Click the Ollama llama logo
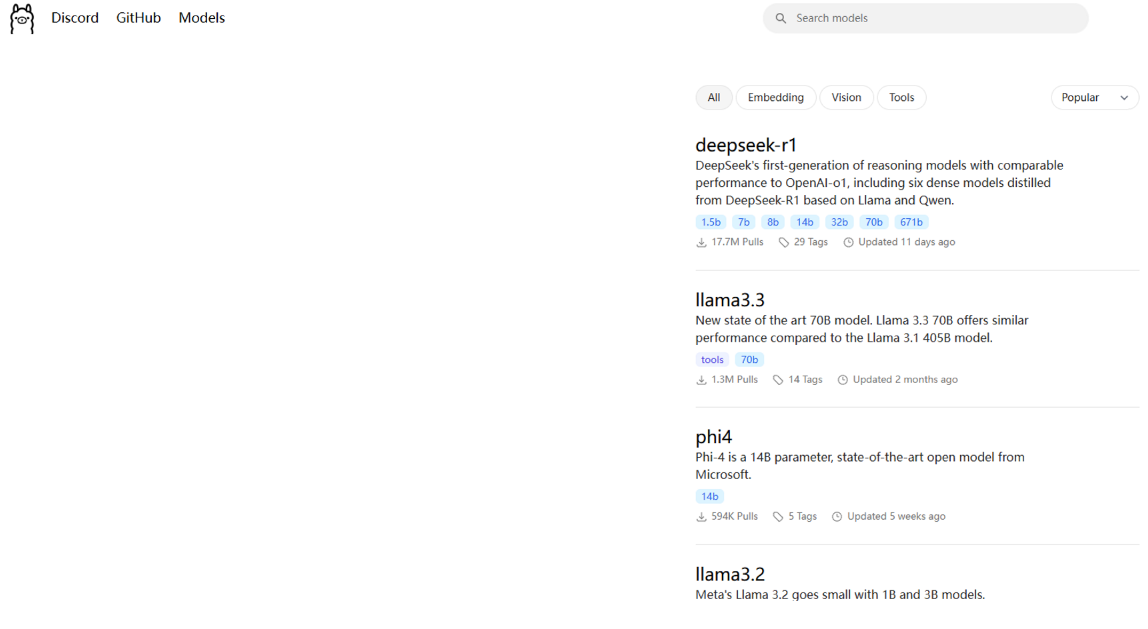Screen dimensions: 1148x629 pos(22,18)
